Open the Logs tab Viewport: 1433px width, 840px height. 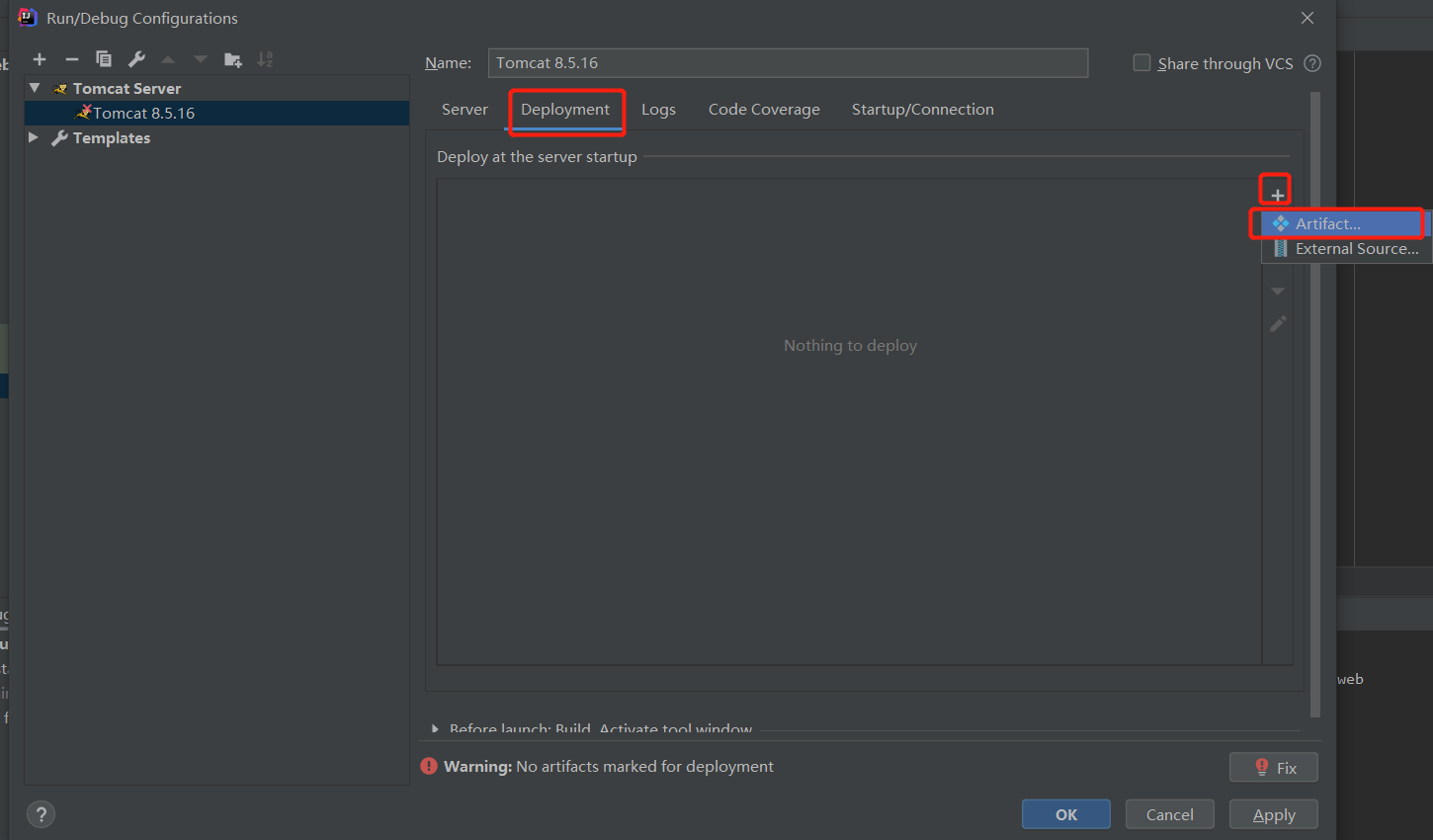pyautogui.click(x=658, y=110)
